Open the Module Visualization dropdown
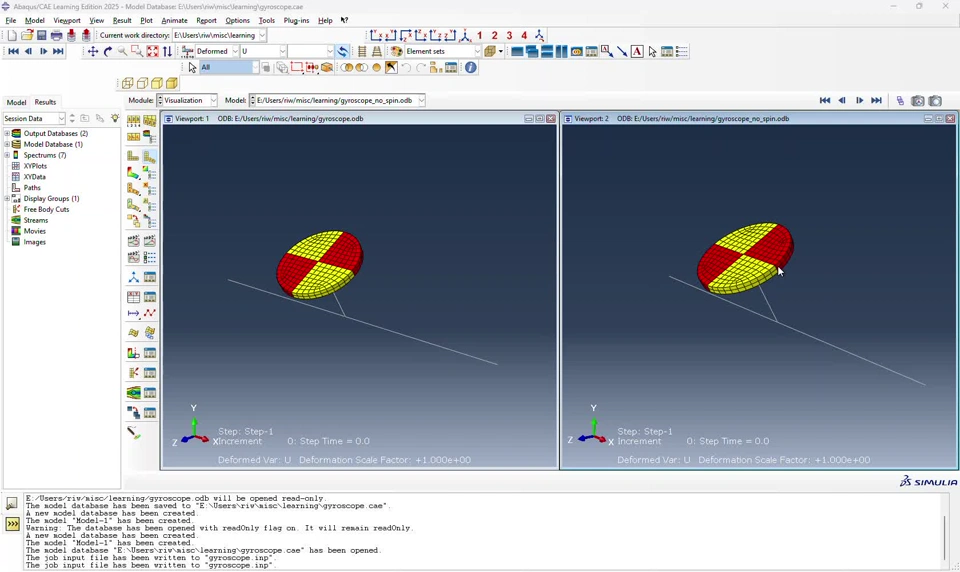Viewport: 960px width, 572px height. click(214, 100)
